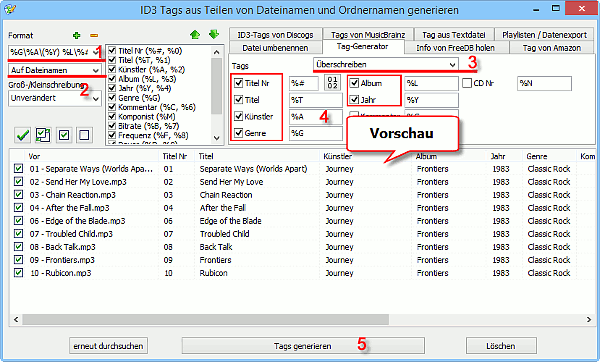Uncheck 'Titel Nr (%#, %0)' list item

112,51
